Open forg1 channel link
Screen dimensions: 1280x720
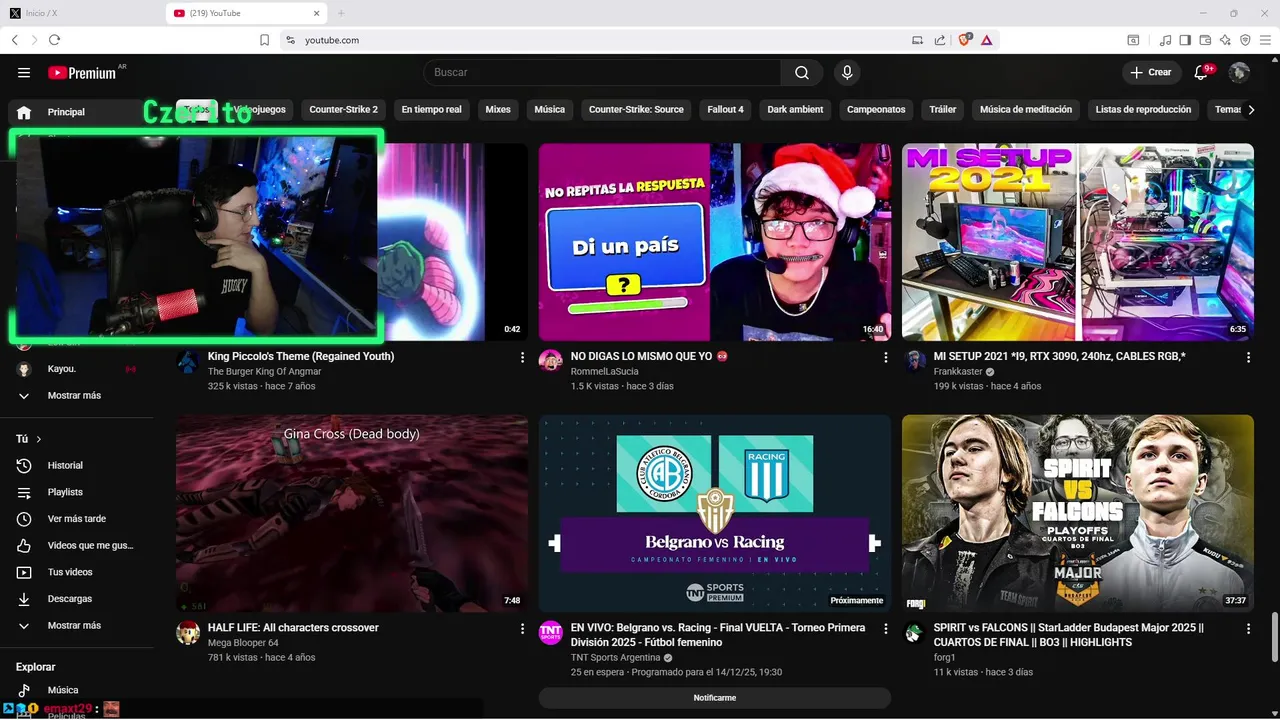point(945,658)
